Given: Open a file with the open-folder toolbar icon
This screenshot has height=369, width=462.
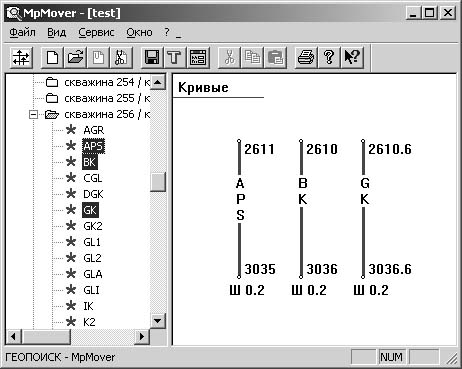Looking at the screenshot, I should tap(75, 58).
